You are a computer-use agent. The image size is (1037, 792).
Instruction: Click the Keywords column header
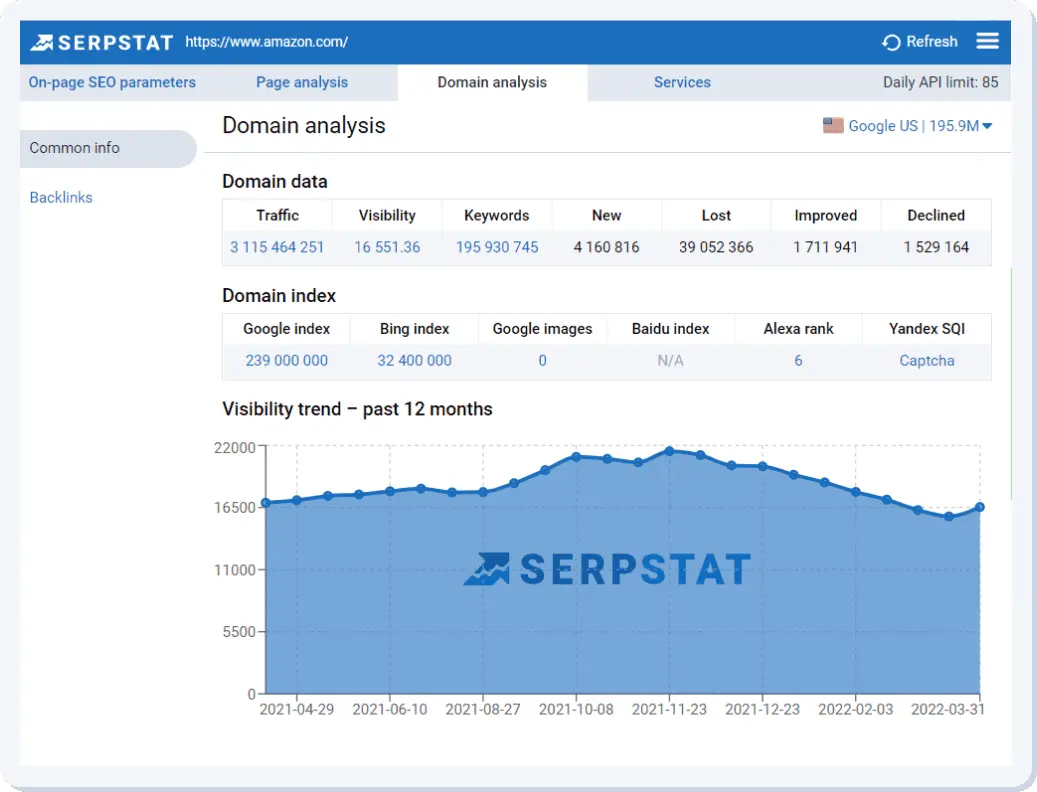(x=497, y=216)
